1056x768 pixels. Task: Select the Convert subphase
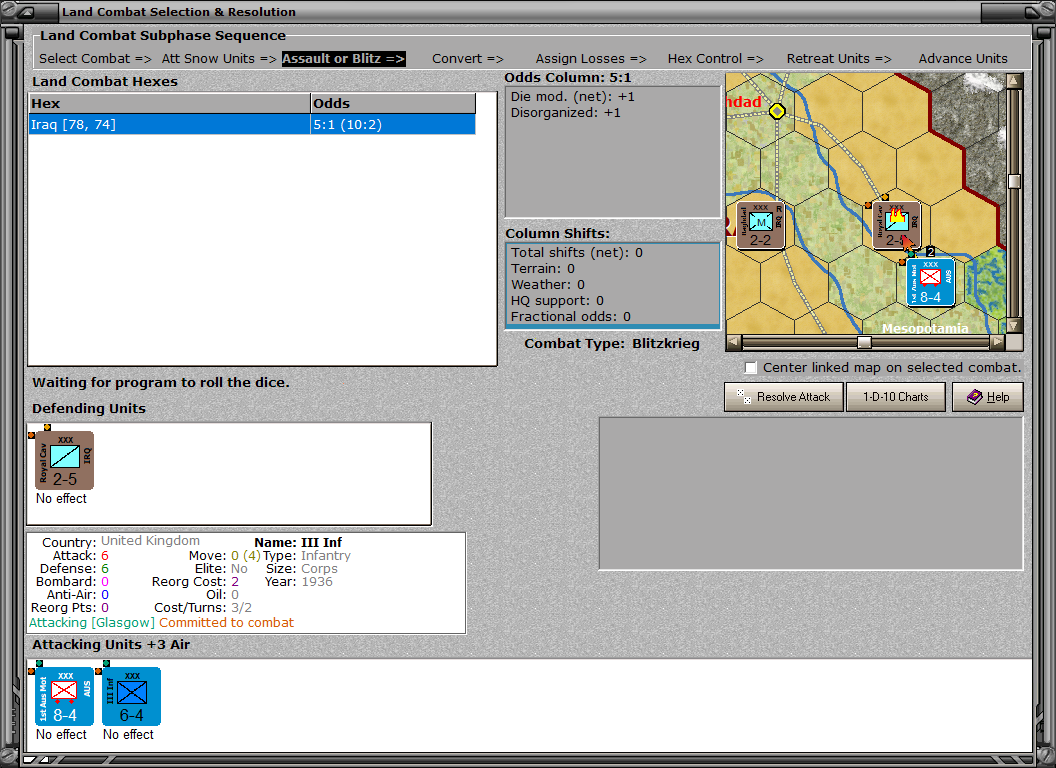pos(467,59)
